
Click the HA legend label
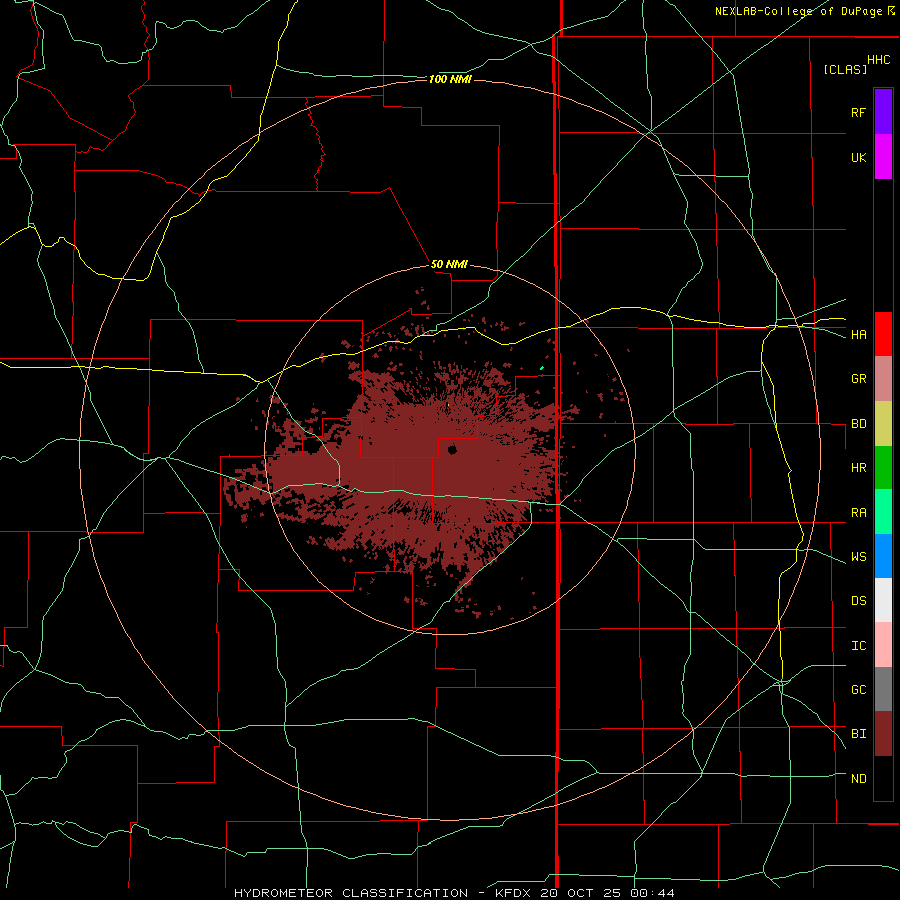858,334
